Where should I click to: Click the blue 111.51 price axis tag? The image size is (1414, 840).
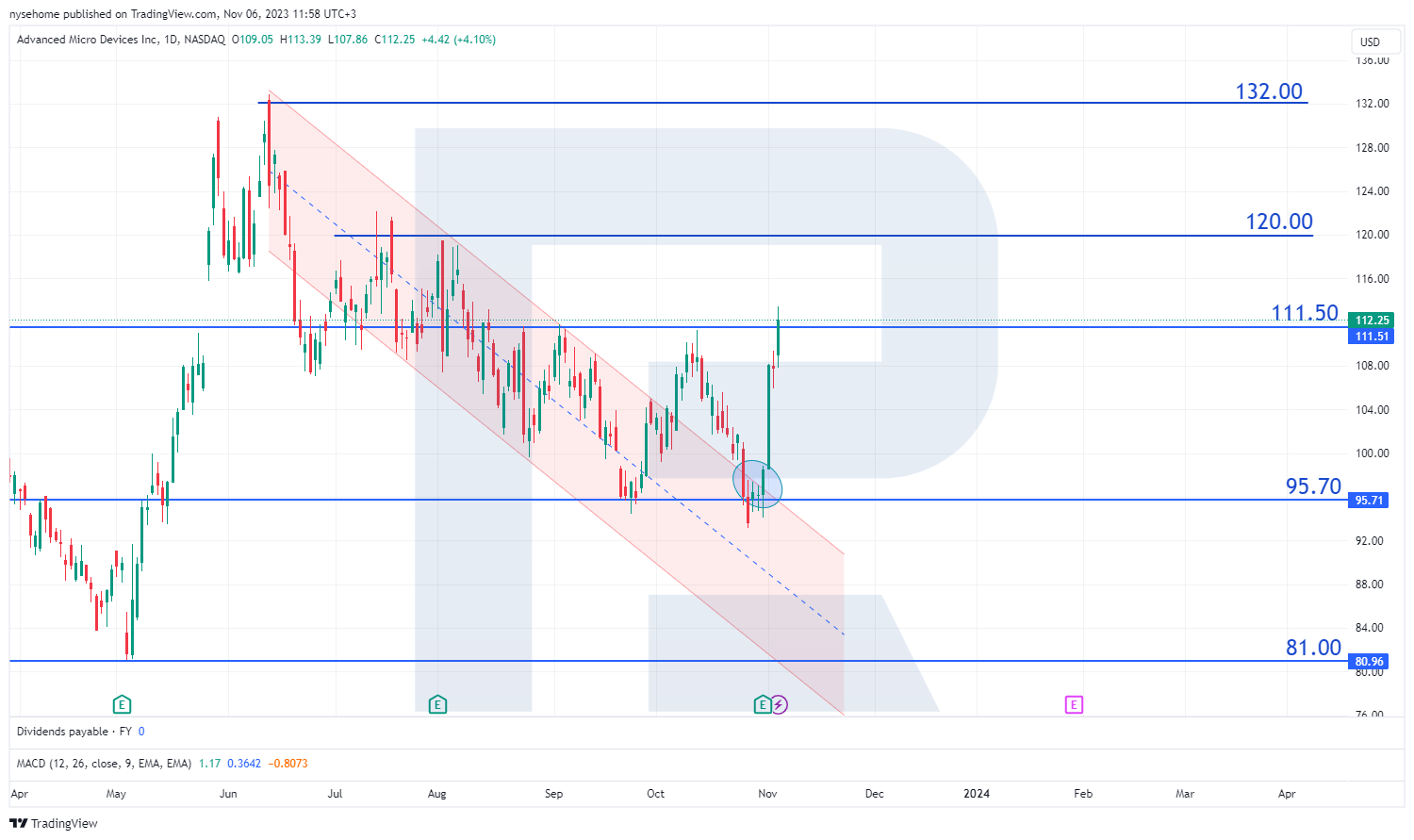[1371, 337]
